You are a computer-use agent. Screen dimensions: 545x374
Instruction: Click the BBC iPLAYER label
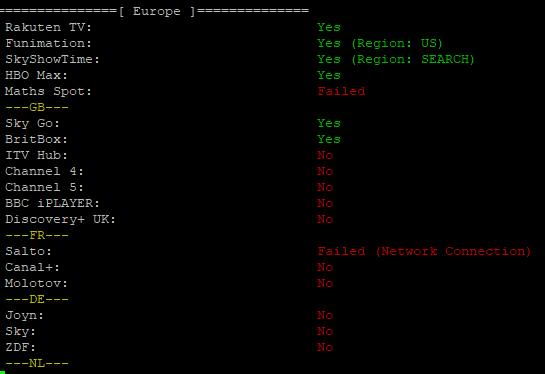52,203
